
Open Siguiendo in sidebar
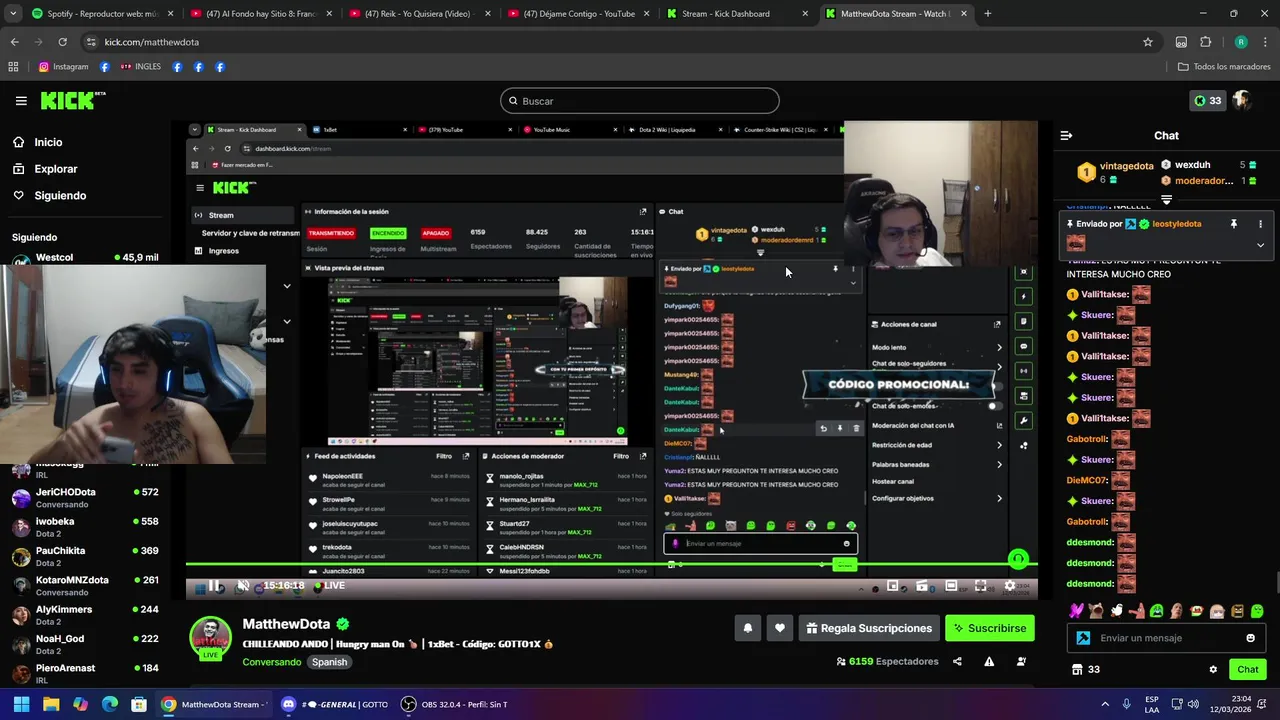(x=50, y=196)
